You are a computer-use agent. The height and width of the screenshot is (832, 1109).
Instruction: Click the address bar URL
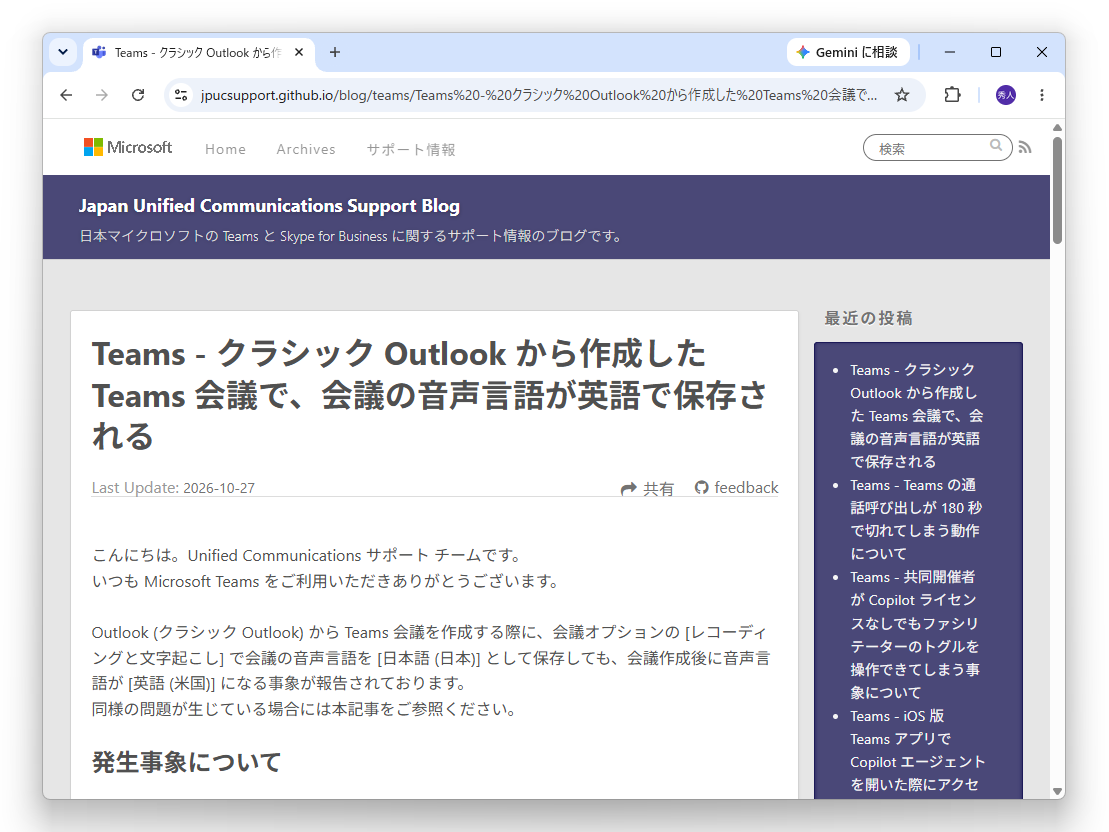(x=538, y=95)
